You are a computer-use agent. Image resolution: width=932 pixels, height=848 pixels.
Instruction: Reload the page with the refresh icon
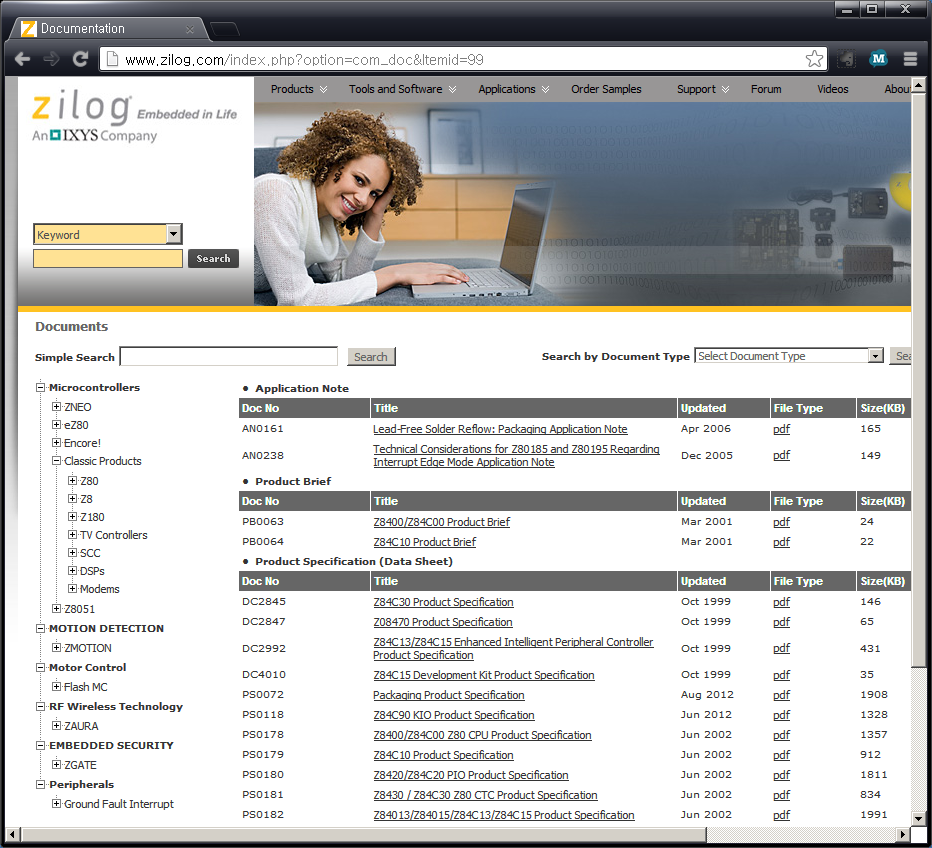tap(80, 59)
